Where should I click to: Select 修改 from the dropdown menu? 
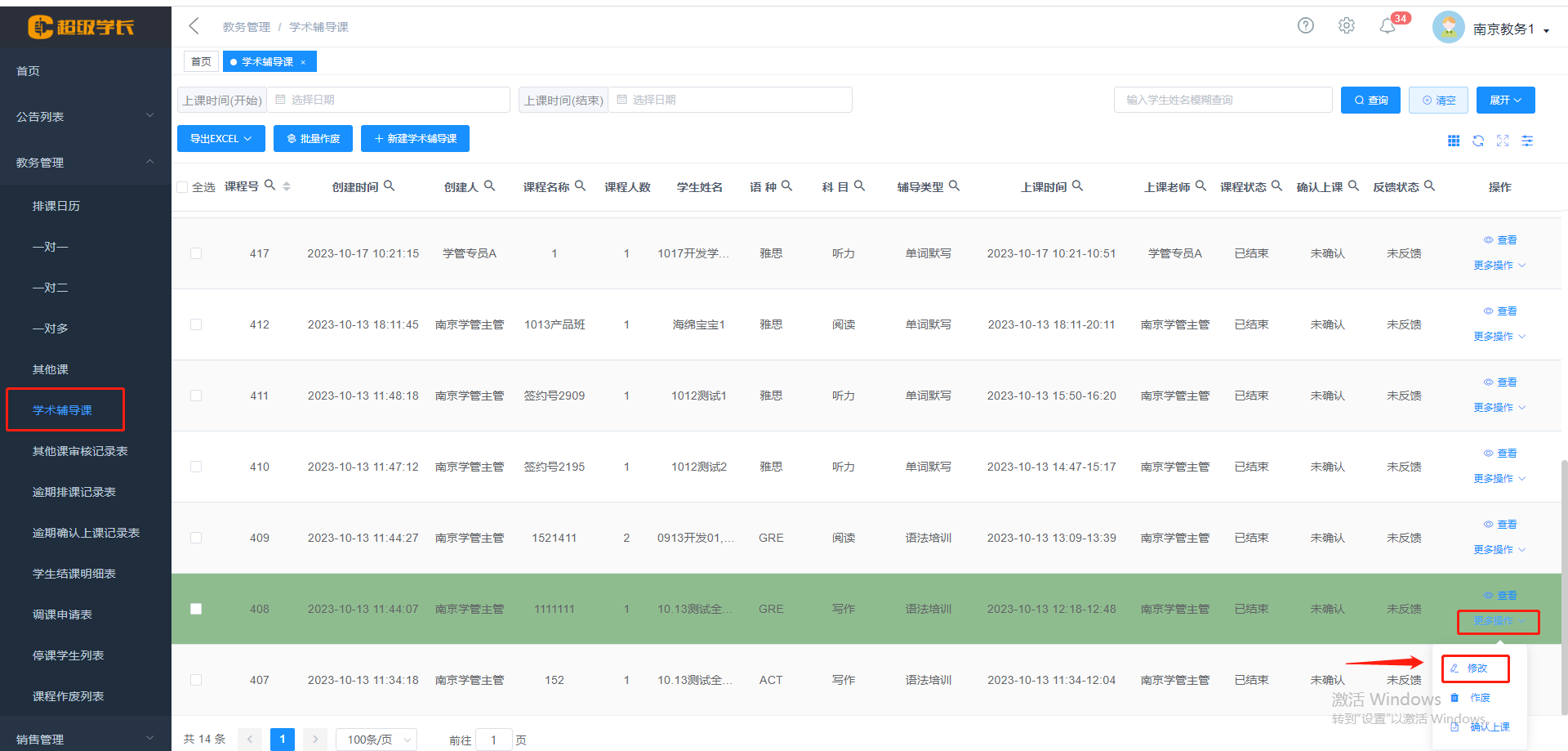pos(1476,668)
